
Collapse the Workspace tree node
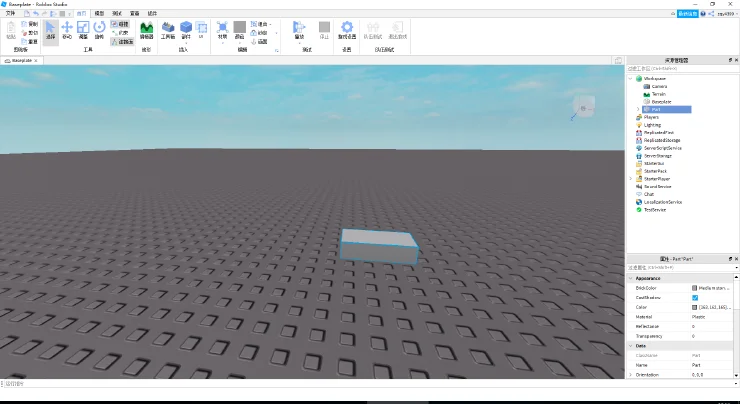[631, 78]
